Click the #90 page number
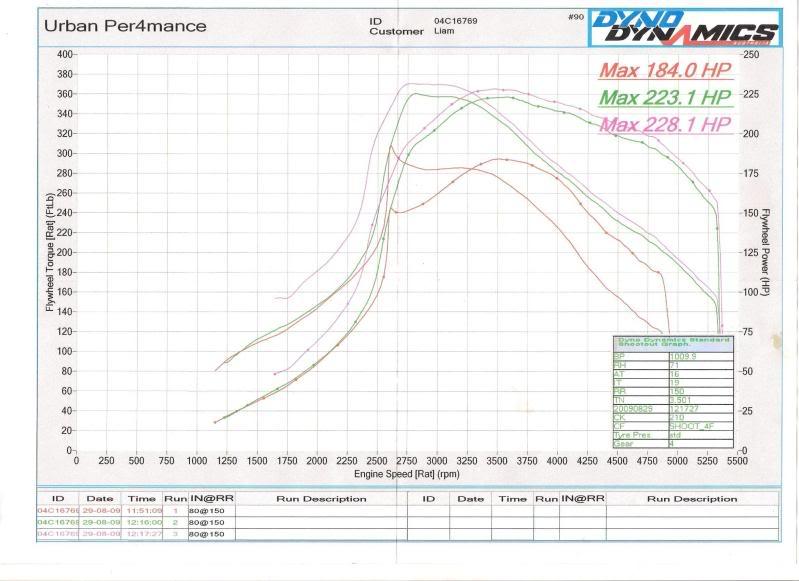This screenshot has width=799, height=581. coord(574,17)
